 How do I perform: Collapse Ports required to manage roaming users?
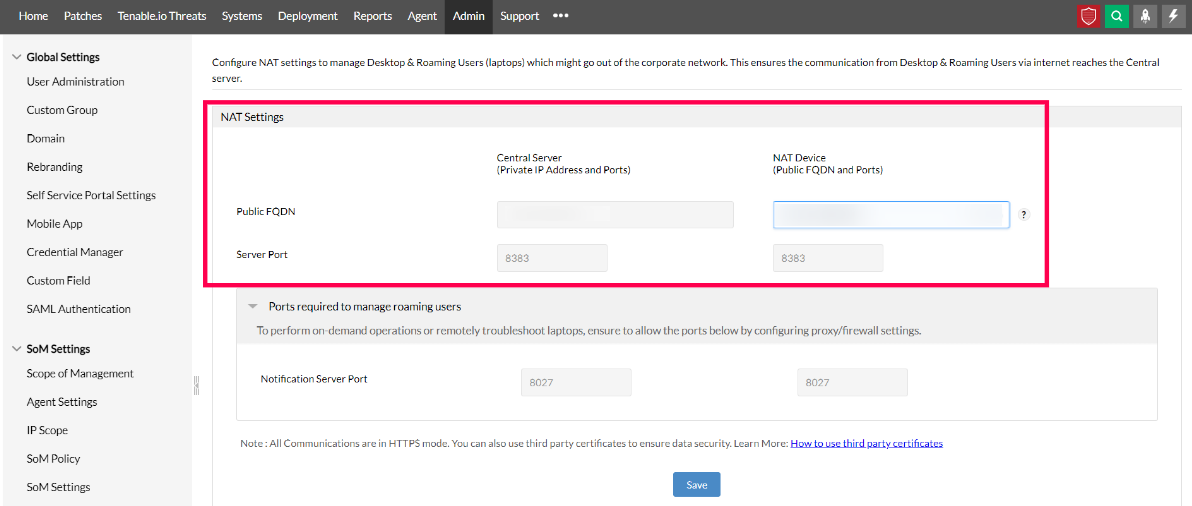254,307
